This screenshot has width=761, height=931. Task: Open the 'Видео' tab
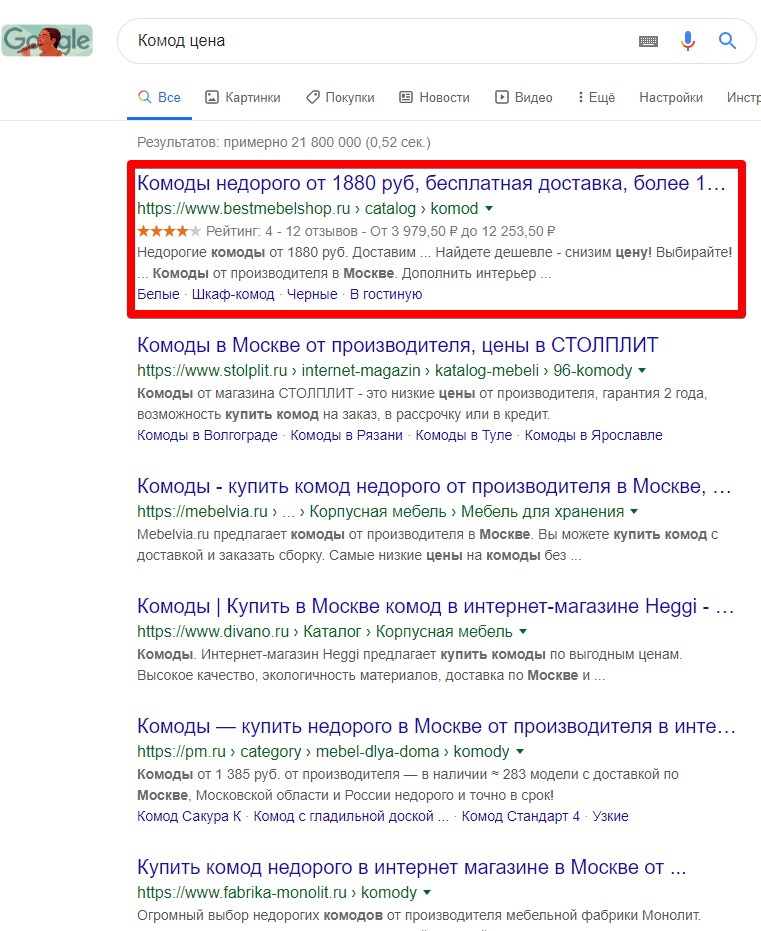click(x=524, y=97)
